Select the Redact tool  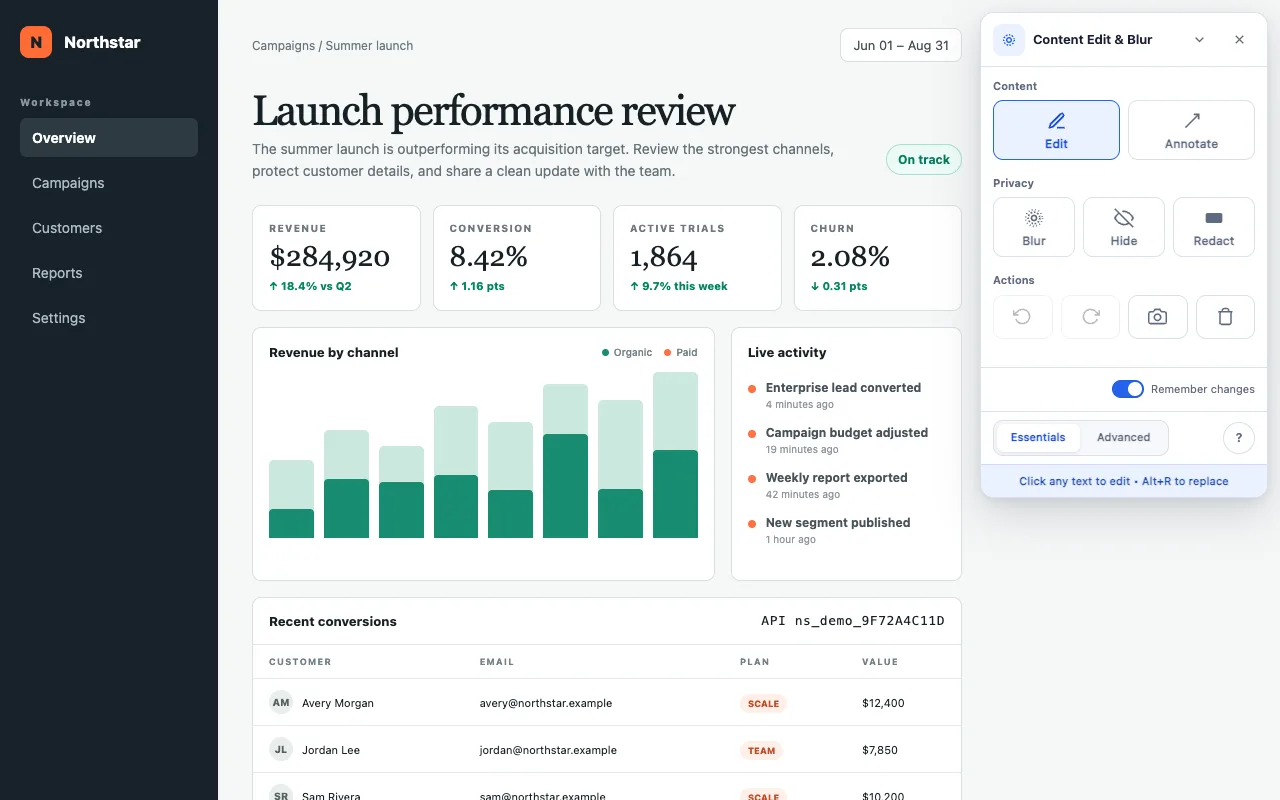coord(1214,227)
